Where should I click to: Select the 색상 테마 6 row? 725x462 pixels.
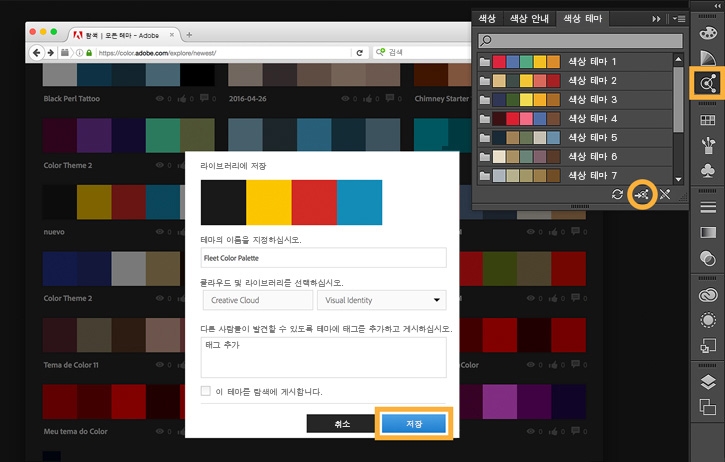click(x=575, y=156)
